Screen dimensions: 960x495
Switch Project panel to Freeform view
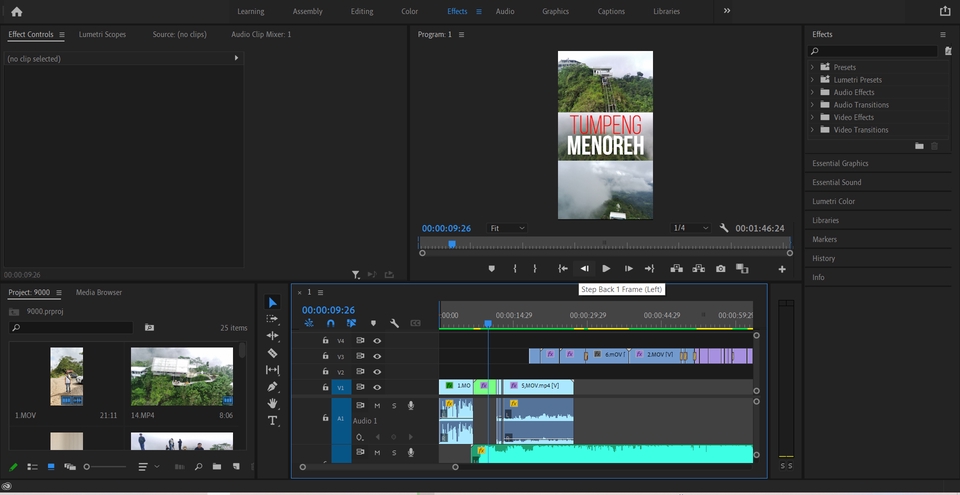coord(70,467)
